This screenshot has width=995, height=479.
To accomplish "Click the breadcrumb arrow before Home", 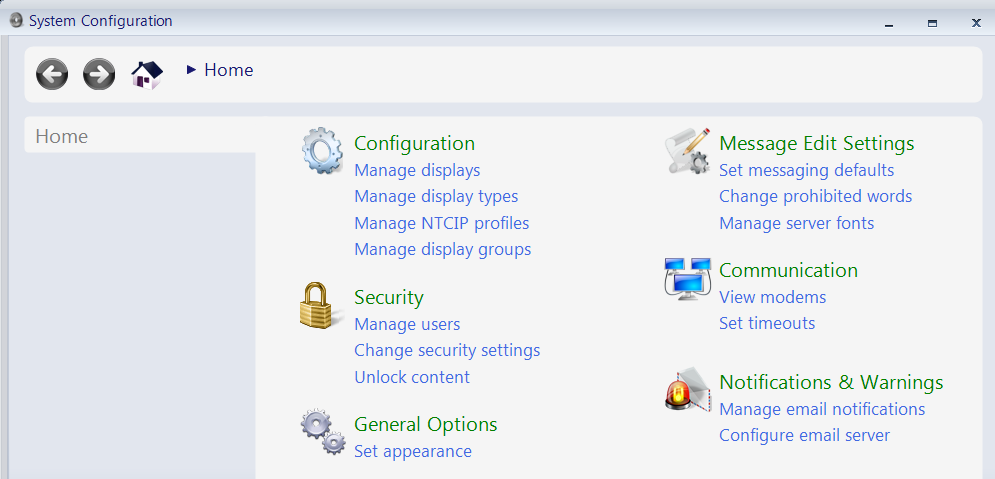I will (x=191, y=70).
